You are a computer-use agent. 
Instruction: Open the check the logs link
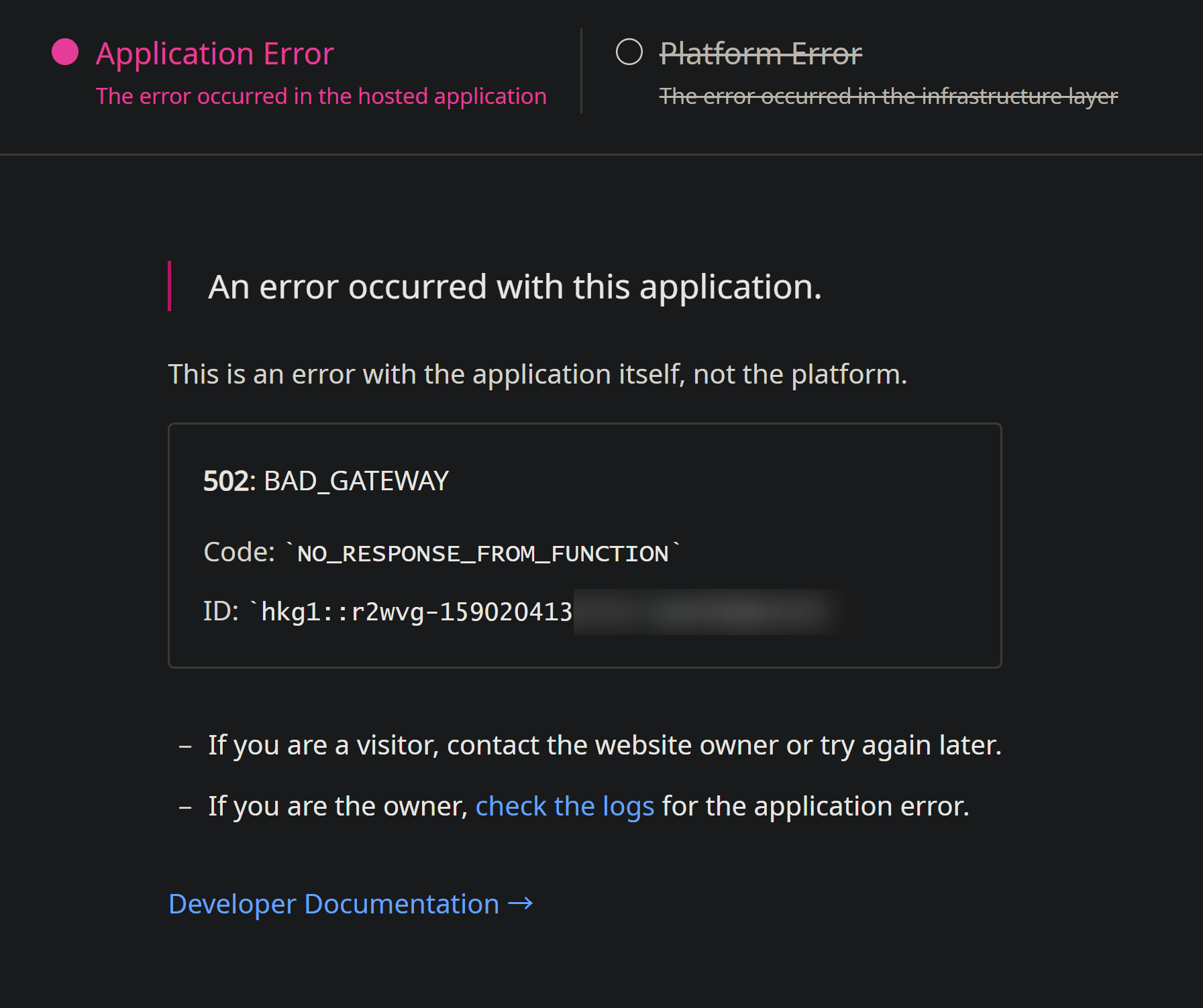[x=564, y=805]
